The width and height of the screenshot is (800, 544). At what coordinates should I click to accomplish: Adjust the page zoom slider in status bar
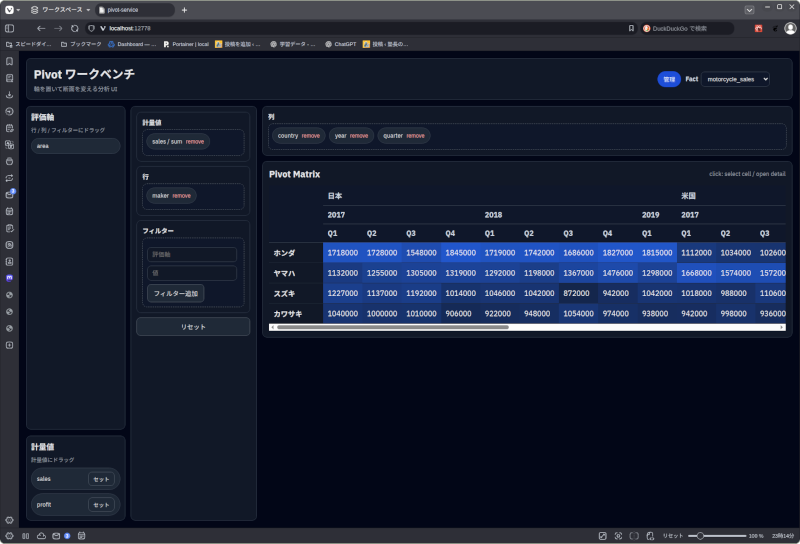(720, 536)
